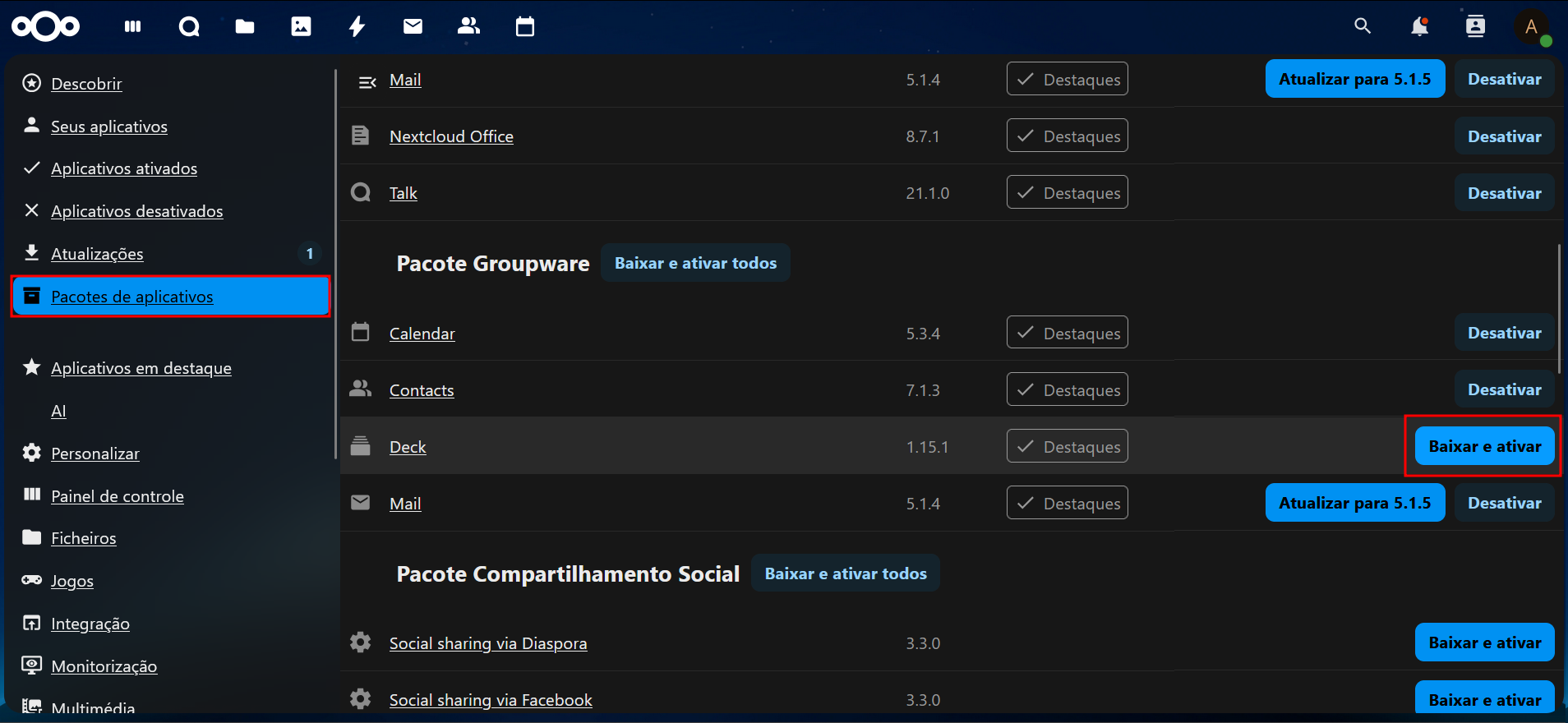Open the Nextcloud logo home
Screen dimensions: 1568x723
coord(46,26)
